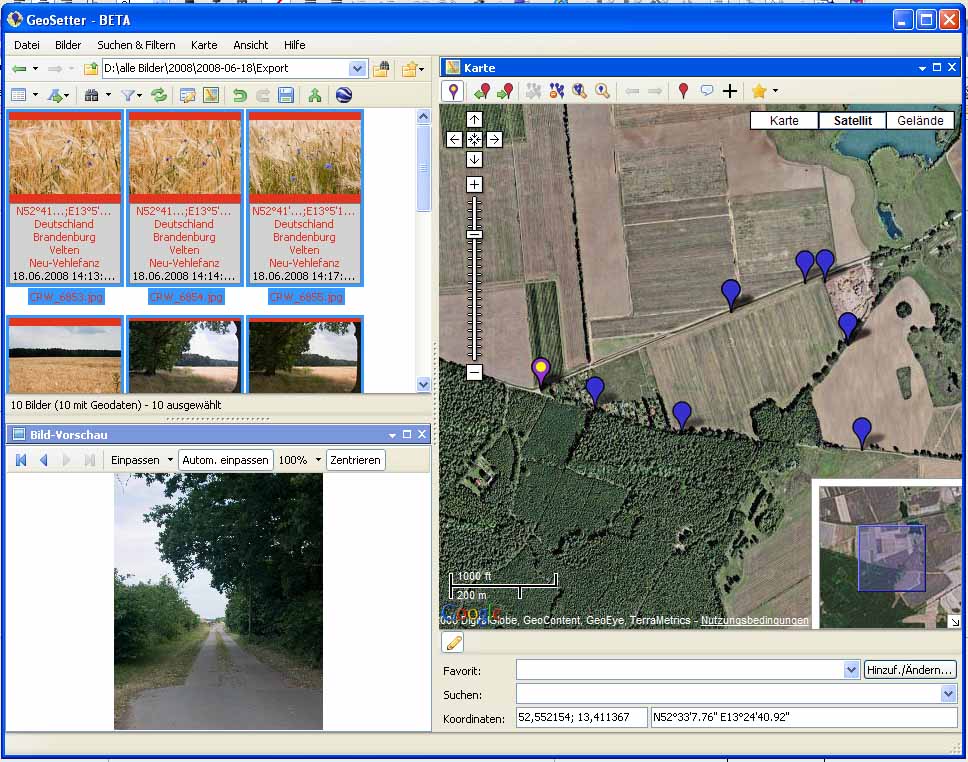Open the Suchen & Filtern menu
This screenshot has width=968, height=762.
(x=136, y=45)
